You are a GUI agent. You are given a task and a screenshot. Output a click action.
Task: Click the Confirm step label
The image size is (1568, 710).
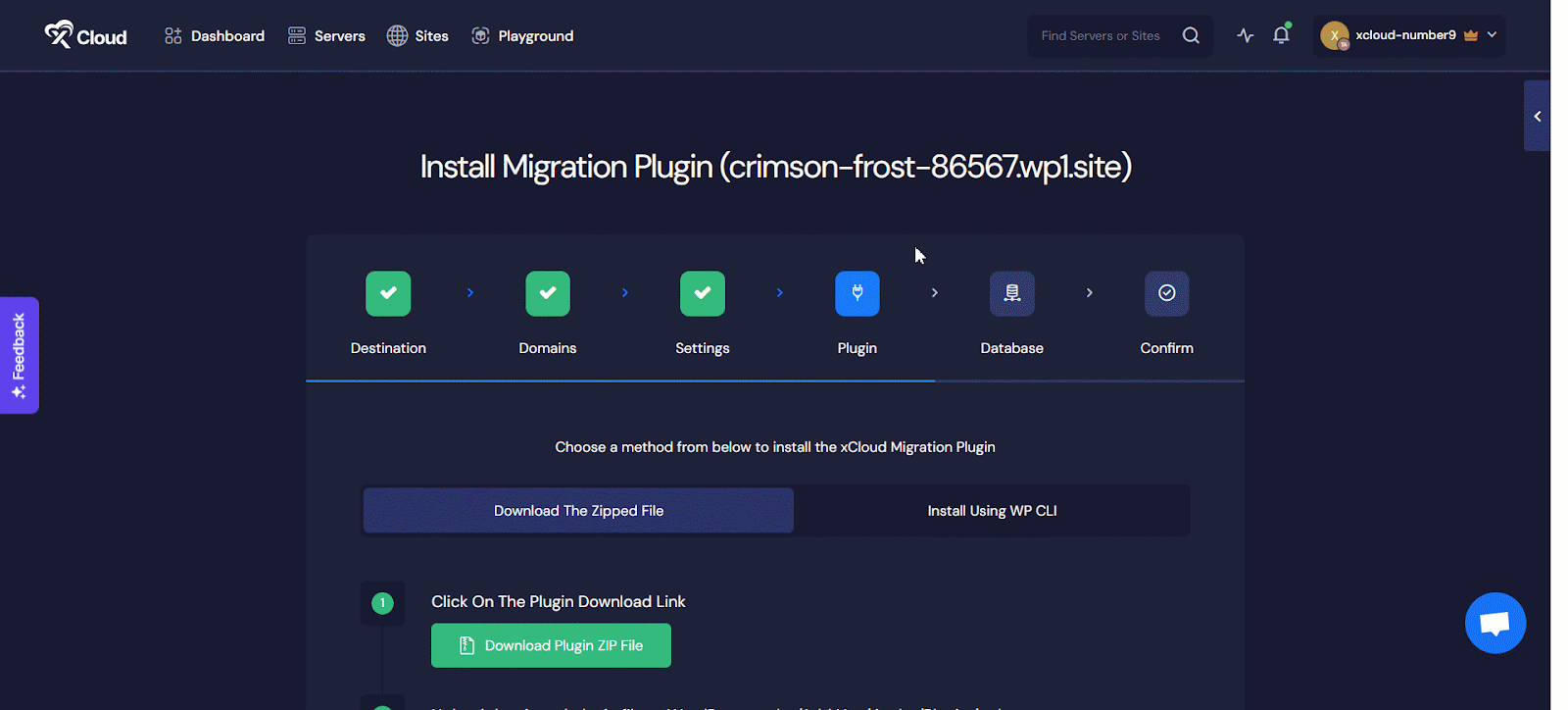point(1167,348)
